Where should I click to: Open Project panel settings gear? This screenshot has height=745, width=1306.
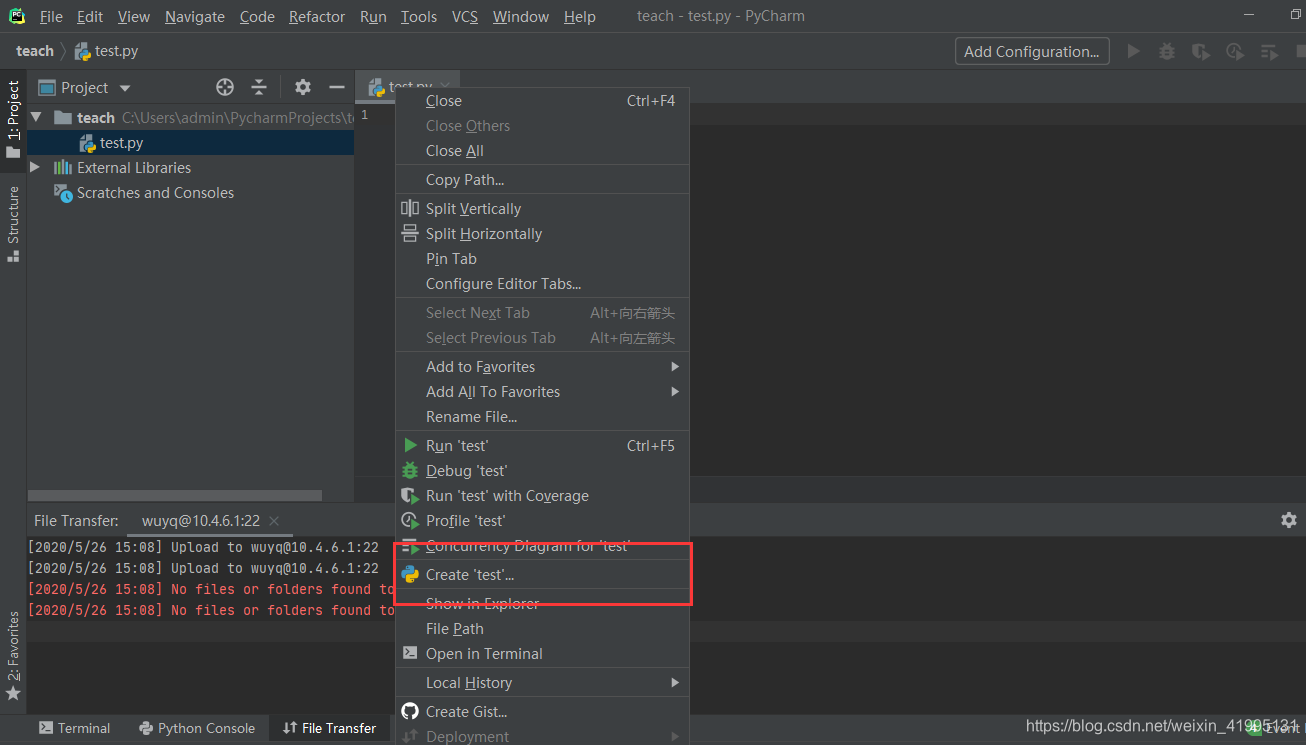pyautogui.click(x=303, y=87)
